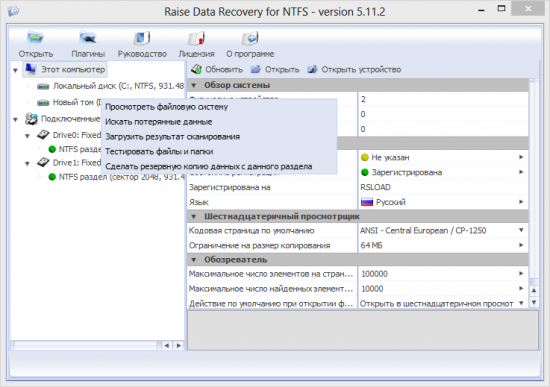Choose Искать потерянные данные menu item
Viewport: 550px width, 387px height.
pyautogui.click(x=219, y=122)
